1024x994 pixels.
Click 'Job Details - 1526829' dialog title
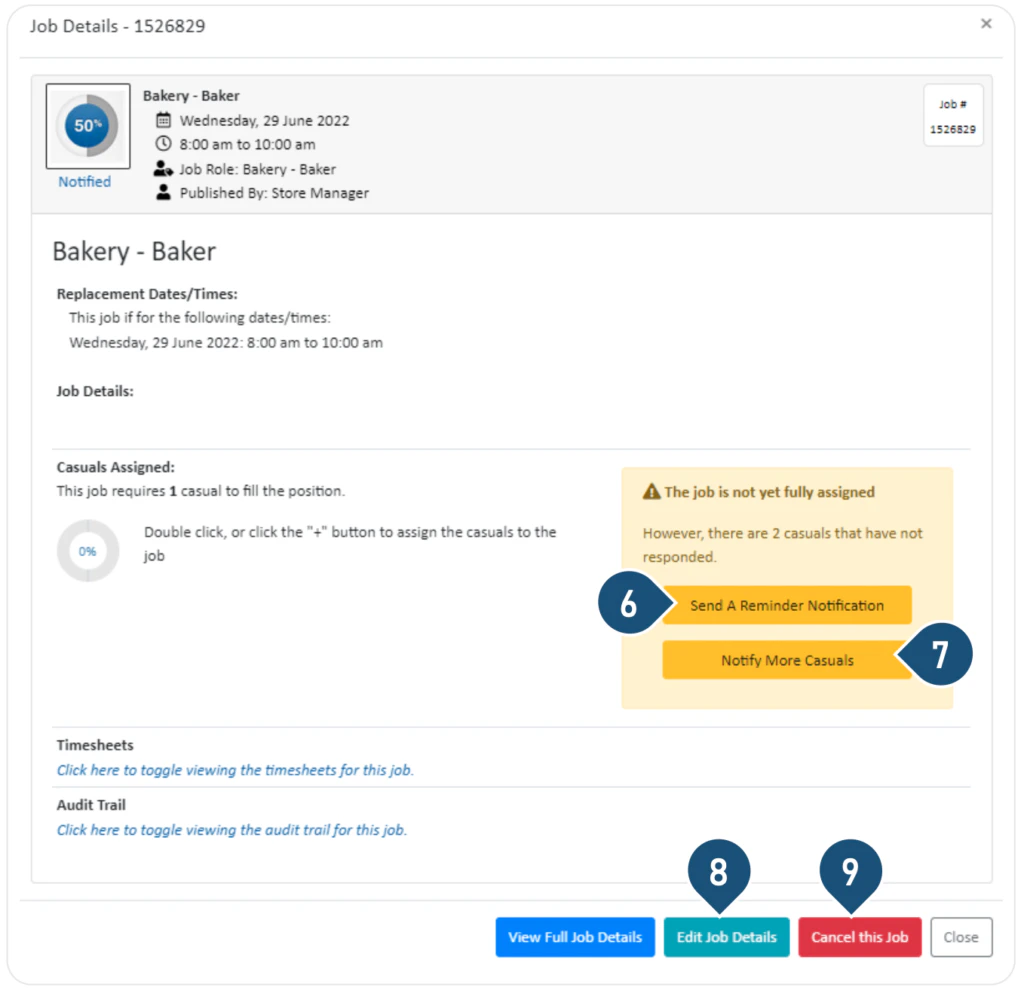(118, 26)
